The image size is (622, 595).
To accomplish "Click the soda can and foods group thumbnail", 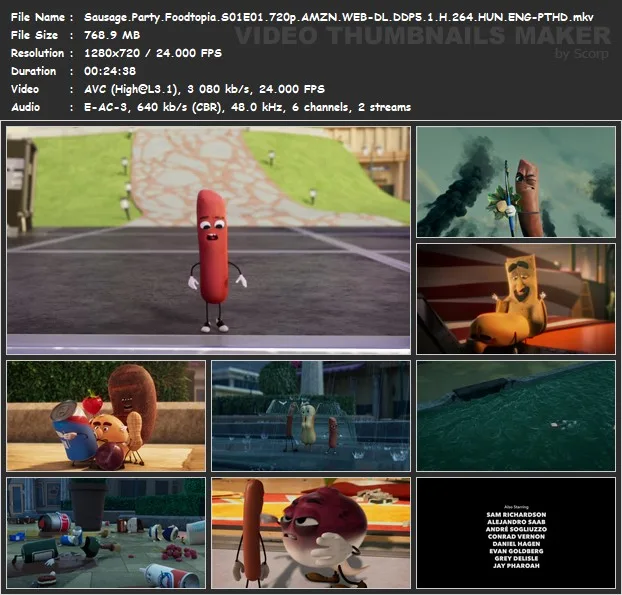I will coord(106,416).
